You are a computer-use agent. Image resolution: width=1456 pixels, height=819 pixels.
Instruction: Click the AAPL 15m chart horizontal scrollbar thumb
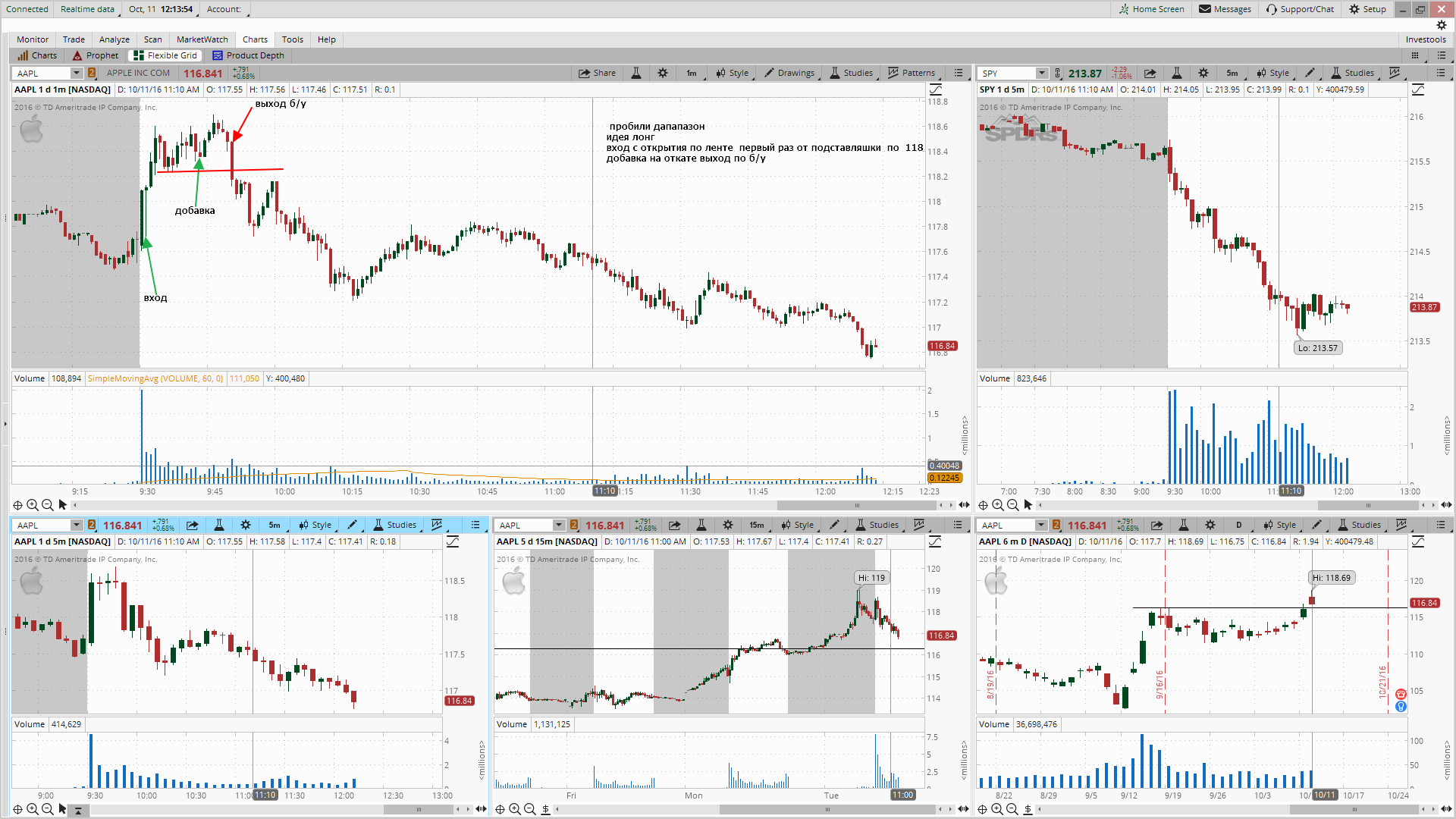[x=827, y=809]
